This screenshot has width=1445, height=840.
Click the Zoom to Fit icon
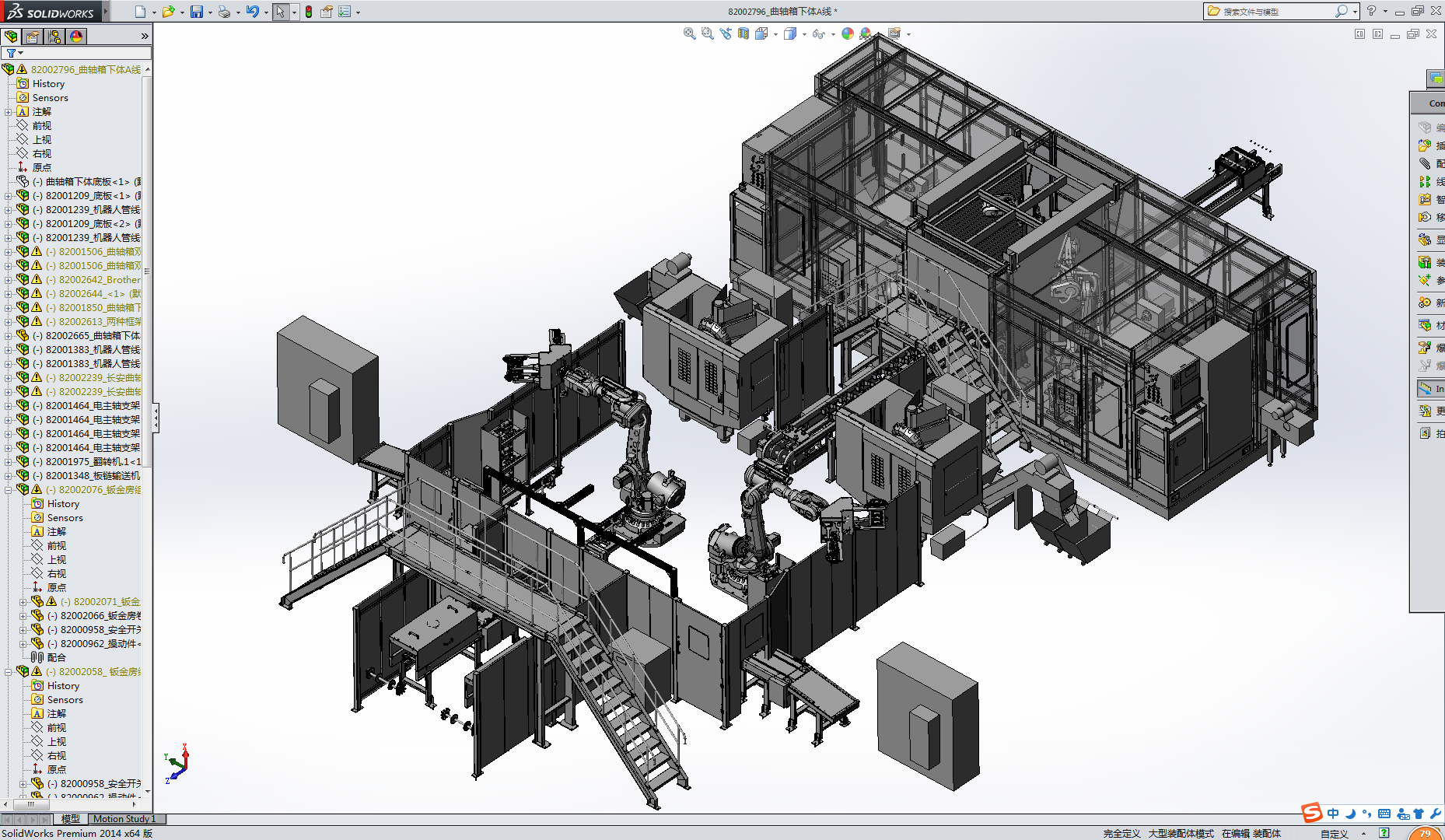tap(689, 33)
